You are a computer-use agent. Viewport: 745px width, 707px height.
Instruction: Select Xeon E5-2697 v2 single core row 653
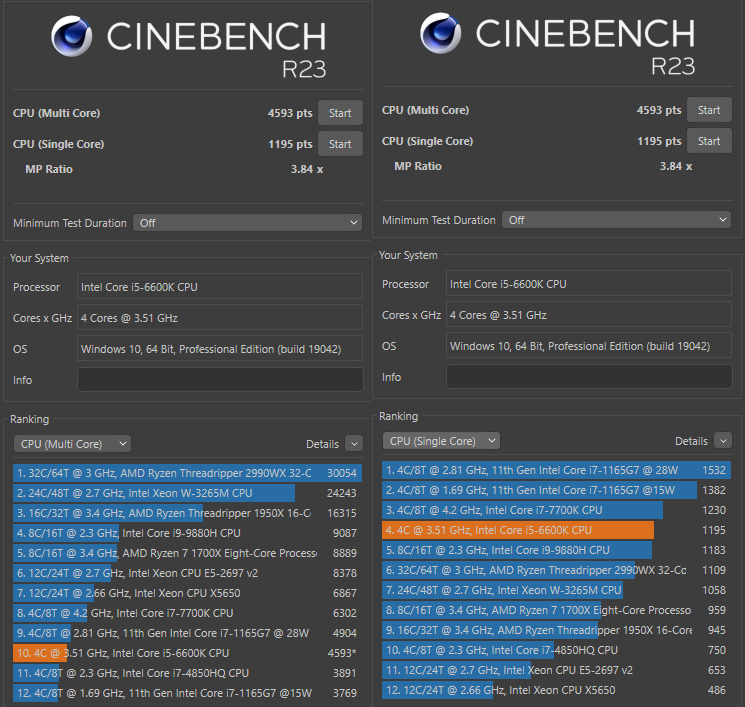pyautogui.click(x=556, y=670)
